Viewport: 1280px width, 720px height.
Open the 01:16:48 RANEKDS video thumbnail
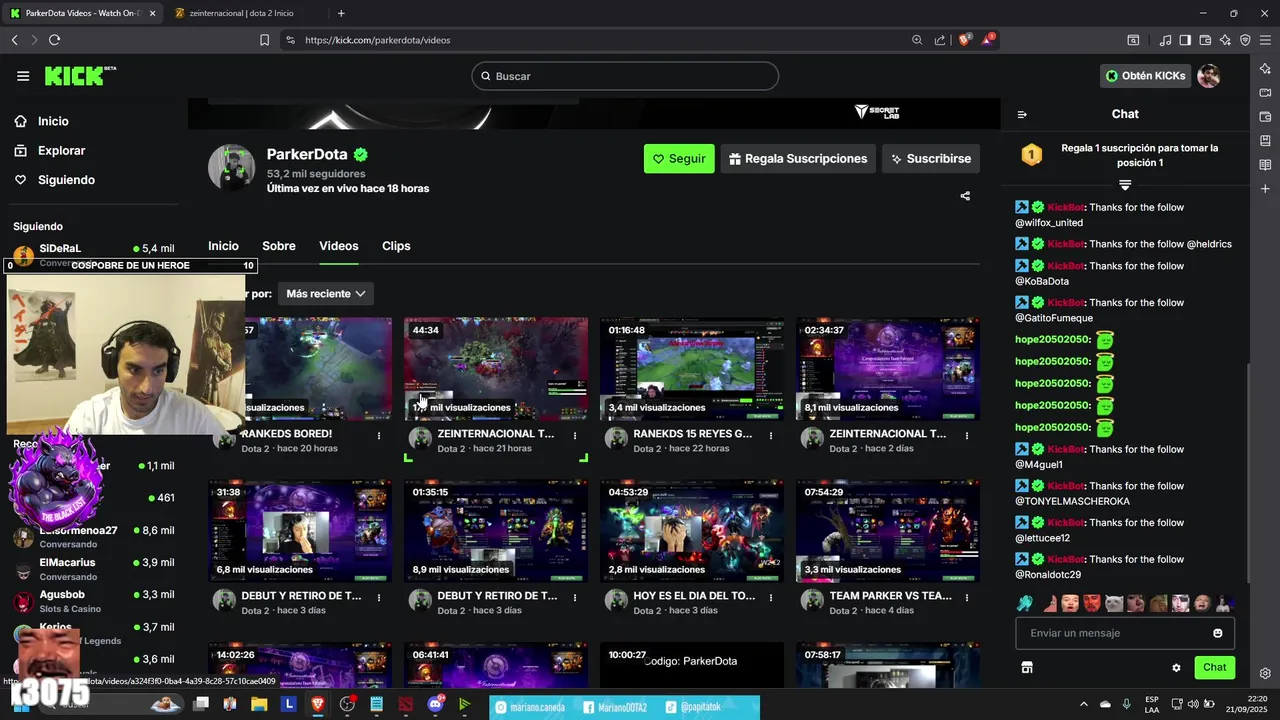pyautogui.click(x=692, y=369)
